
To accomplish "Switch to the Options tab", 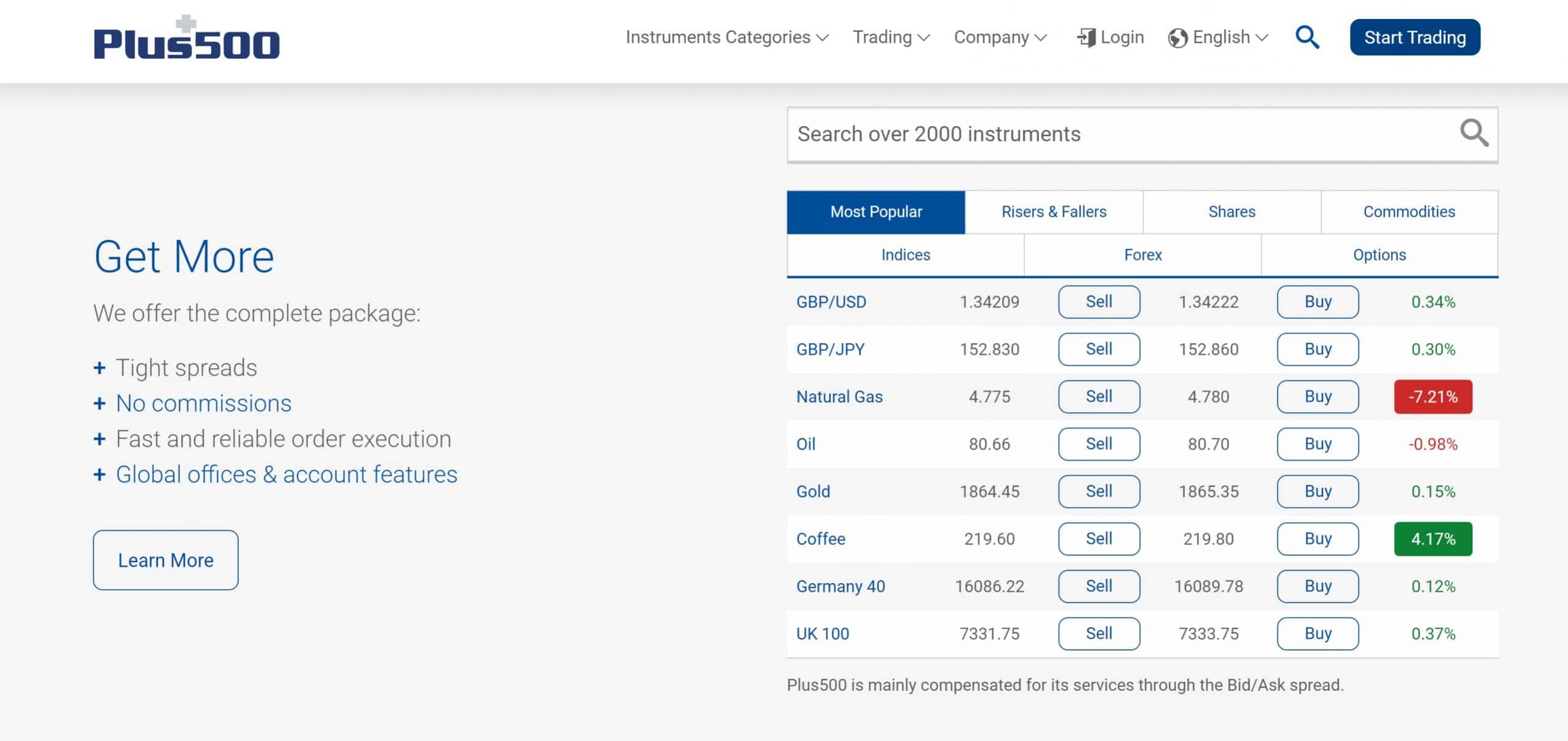I will click(x=1379, y=255).
